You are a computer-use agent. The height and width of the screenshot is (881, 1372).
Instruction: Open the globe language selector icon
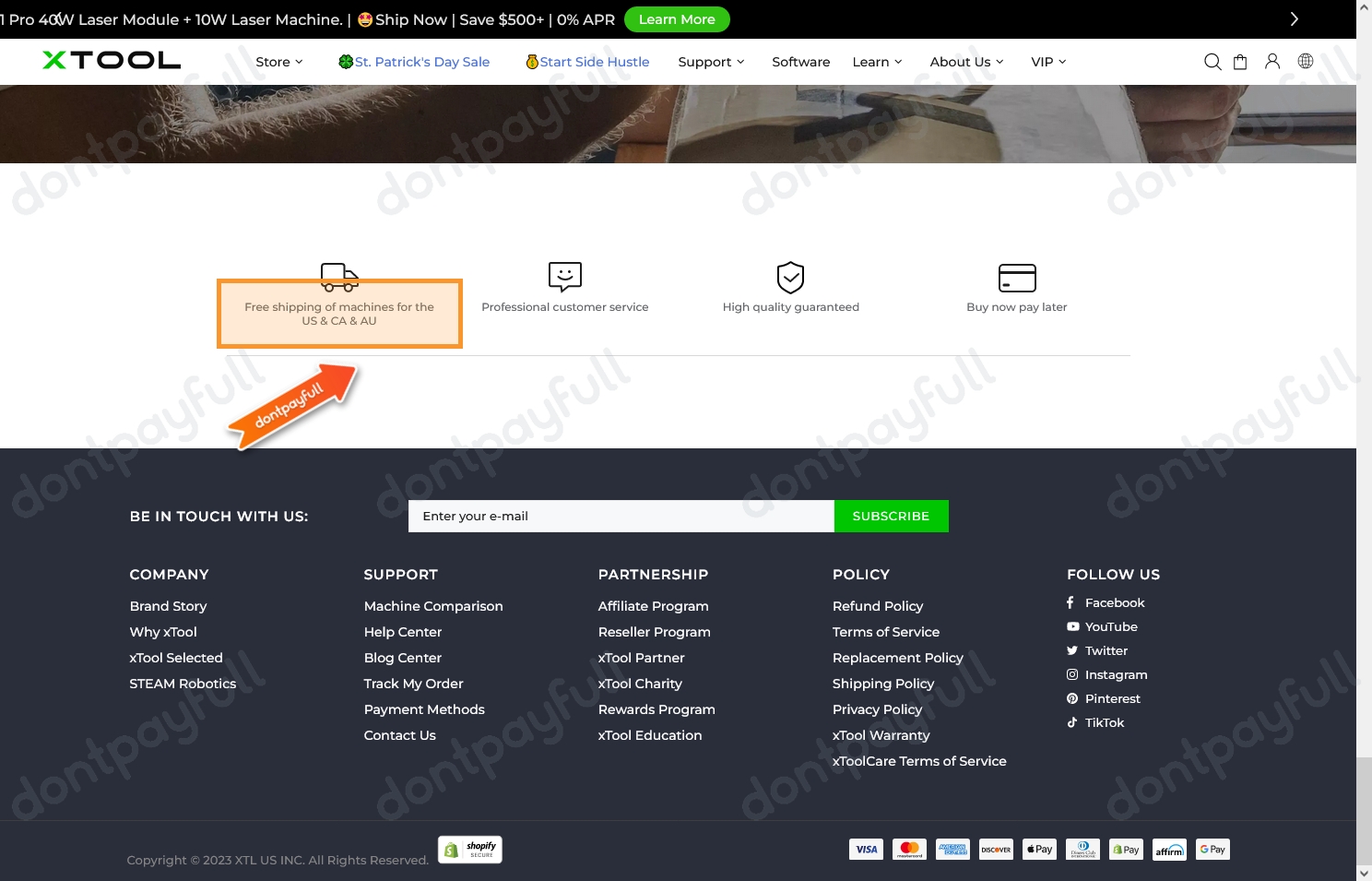tap(1305, 62)
